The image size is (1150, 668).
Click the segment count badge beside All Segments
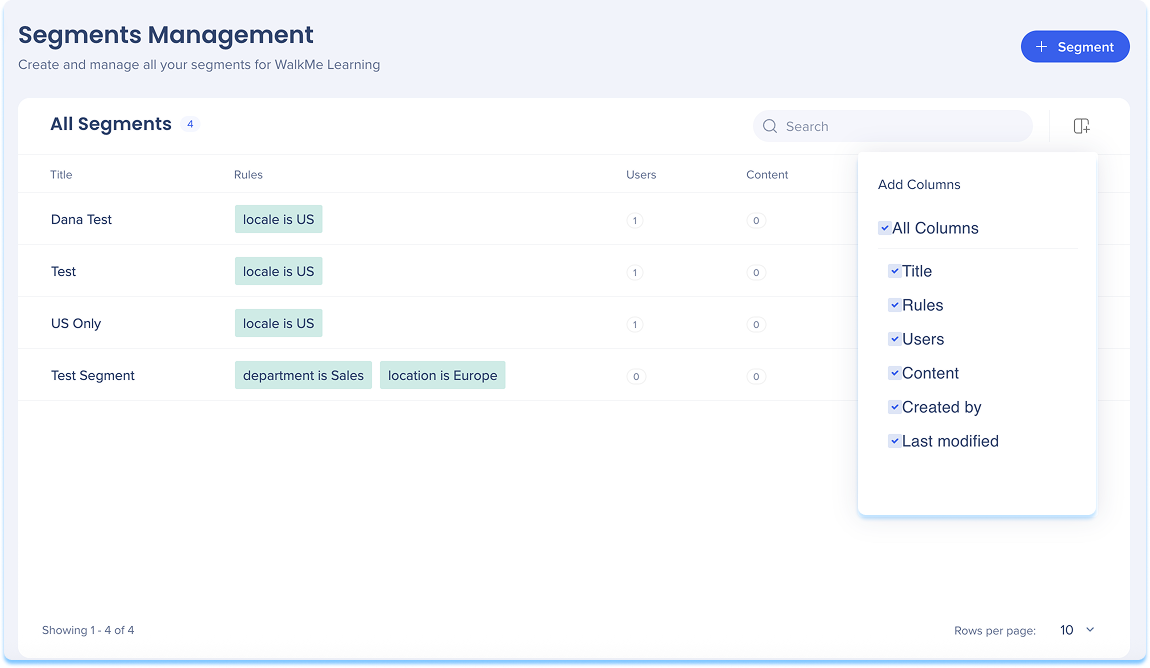pos(190,124)
